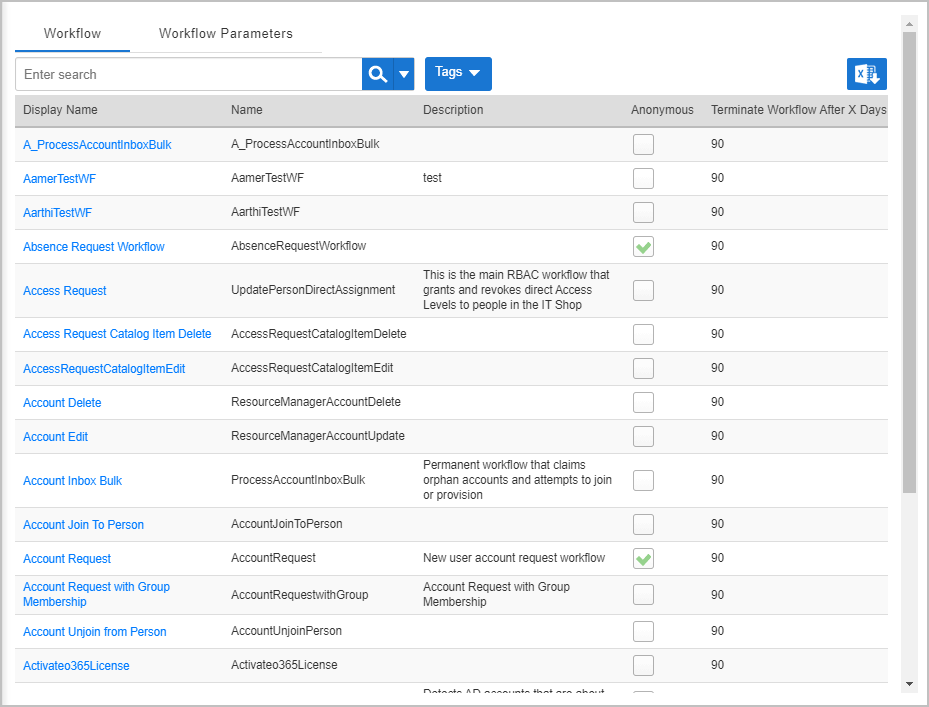The width and height of the screenshot is (929, 707).
Task: Open the Account Join To Person workflow
Action: (83, 524)
